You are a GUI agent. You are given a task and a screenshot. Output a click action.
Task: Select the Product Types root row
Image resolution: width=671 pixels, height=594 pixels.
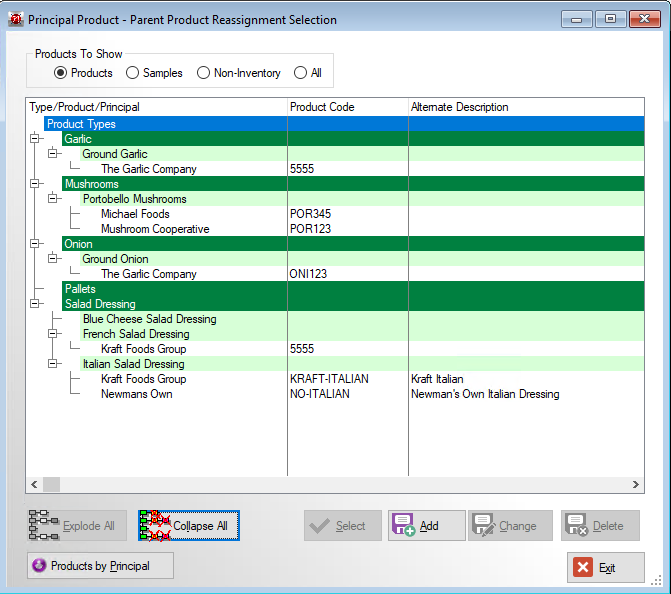344,124
